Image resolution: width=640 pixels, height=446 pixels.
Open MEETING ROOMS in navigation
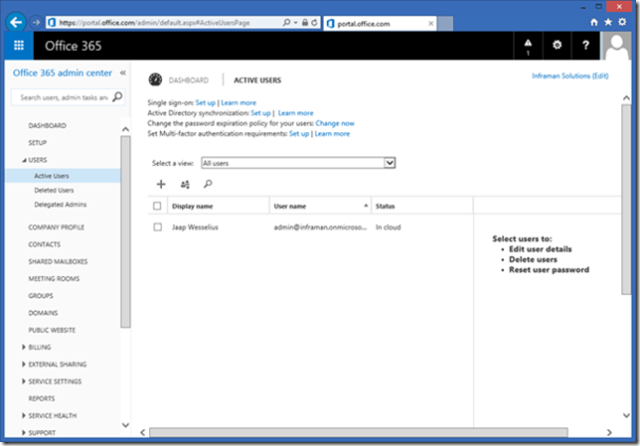pyautogui.click(x=54, y=279)
